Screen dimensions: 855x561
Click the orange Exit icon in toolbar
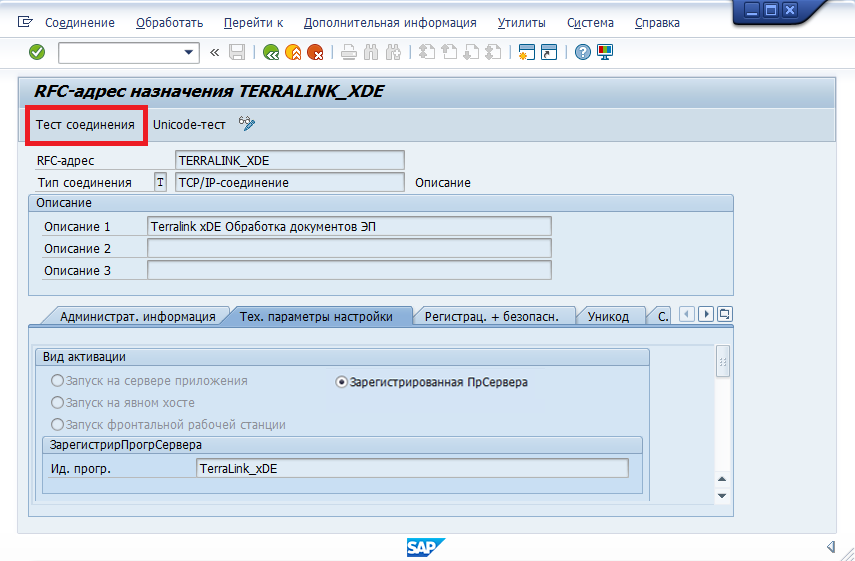[293, 52]
